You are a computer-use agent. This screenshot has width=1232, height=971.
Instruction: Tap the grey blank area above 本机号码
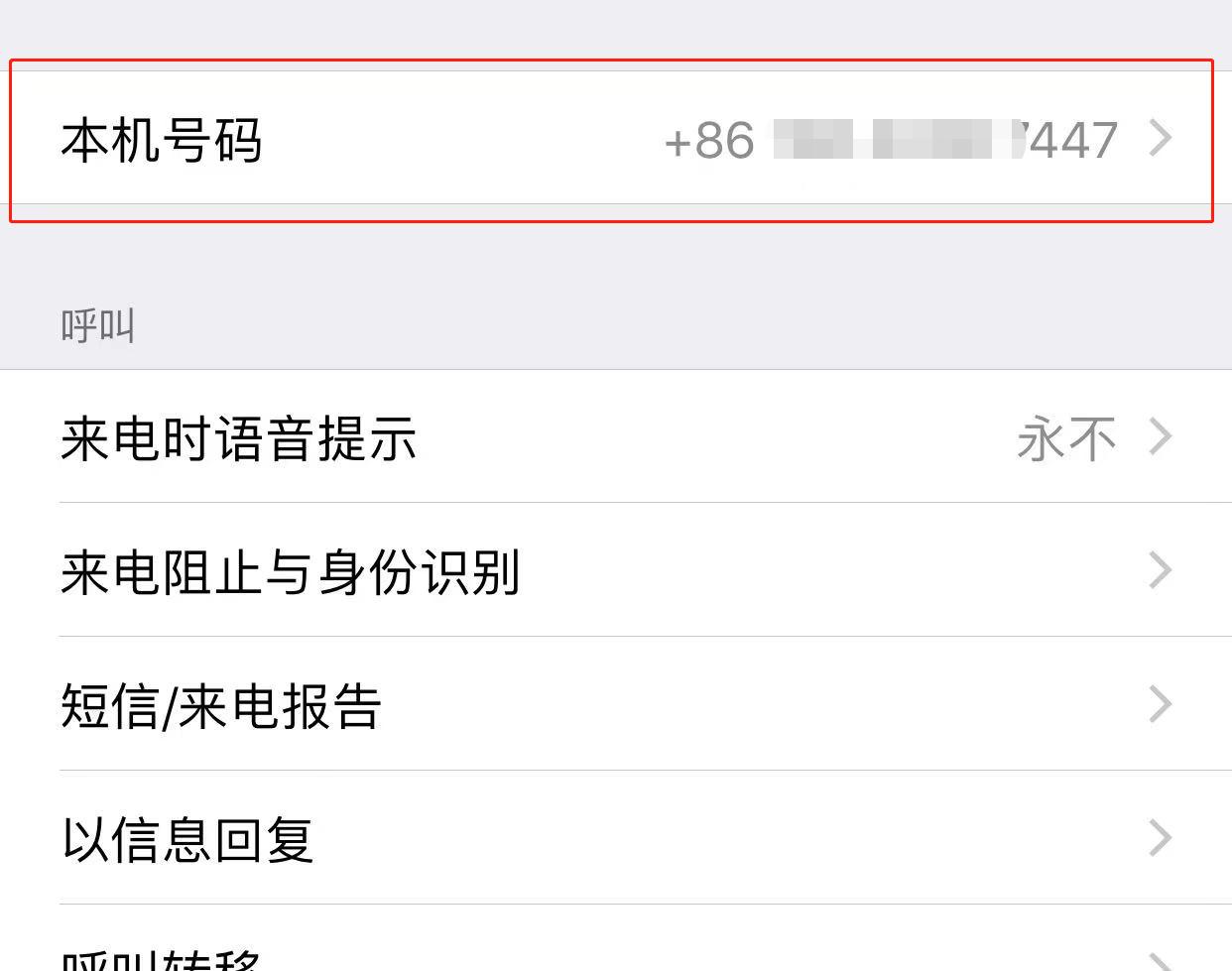pyautogui.click(x=616, y=29)
